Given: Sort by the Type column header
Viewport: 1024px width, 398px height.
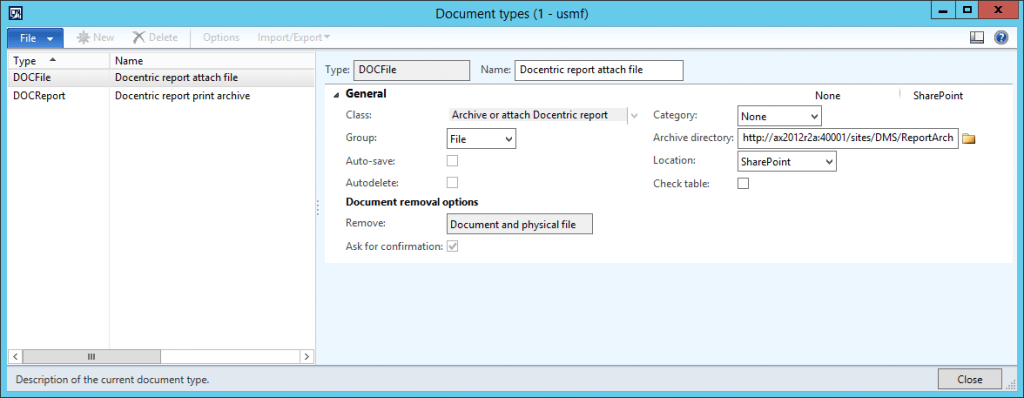Looking at the screenshot, I should click(59, 61).
